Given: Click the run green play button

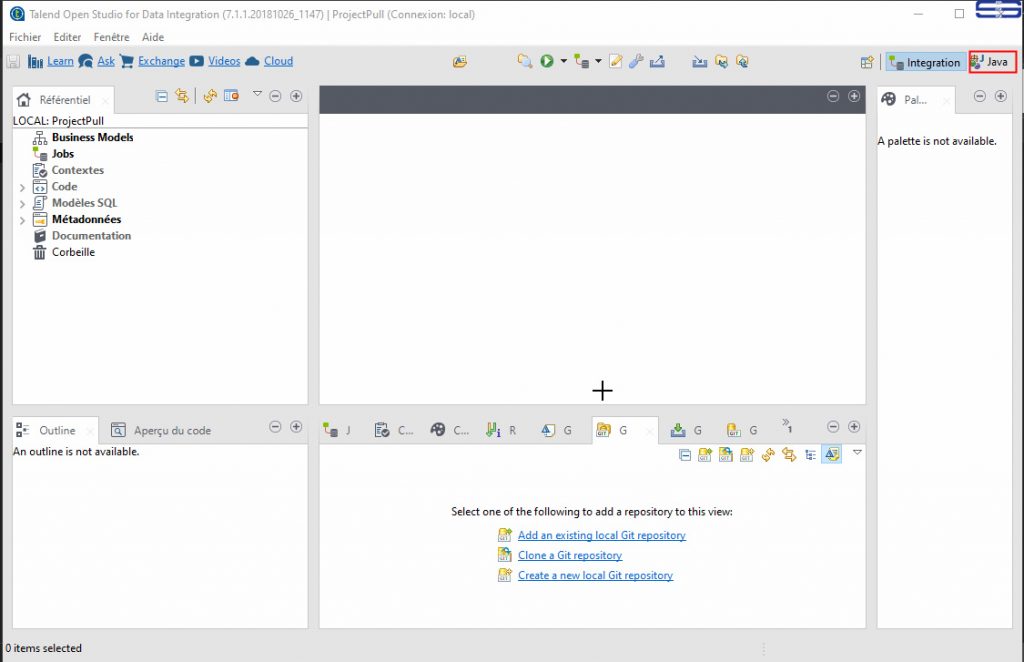Looking at the screenshot, I should coord(547,61).
